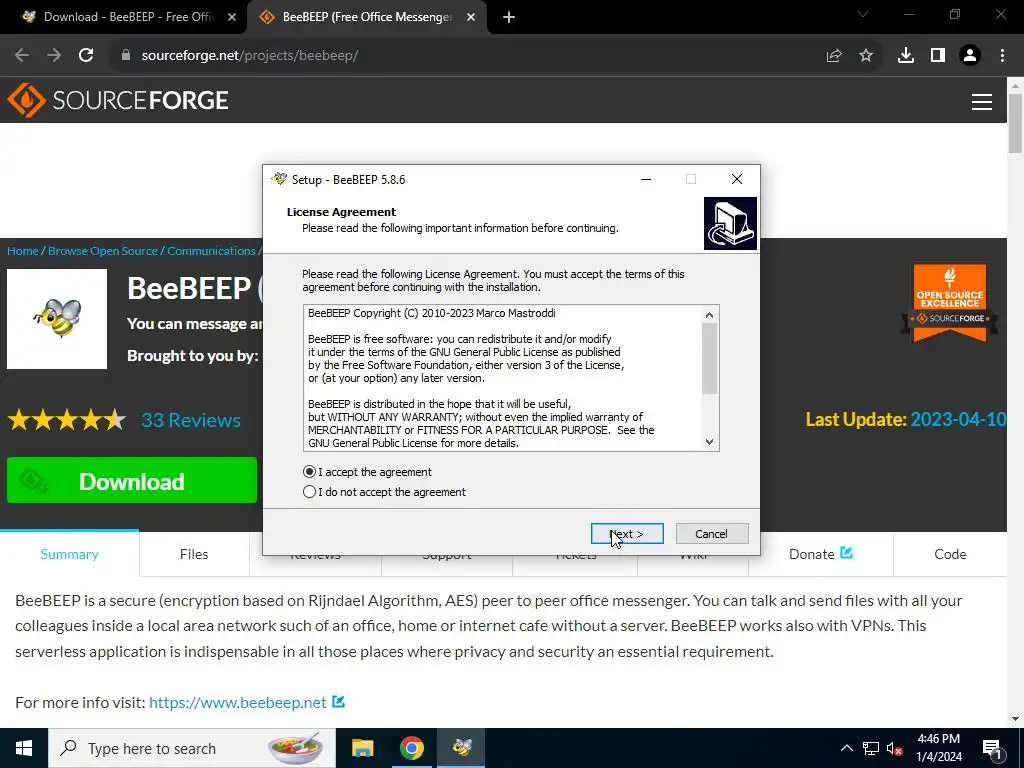Click the setup wizard installer icon
1024x768 pixels.
(730, 223)
